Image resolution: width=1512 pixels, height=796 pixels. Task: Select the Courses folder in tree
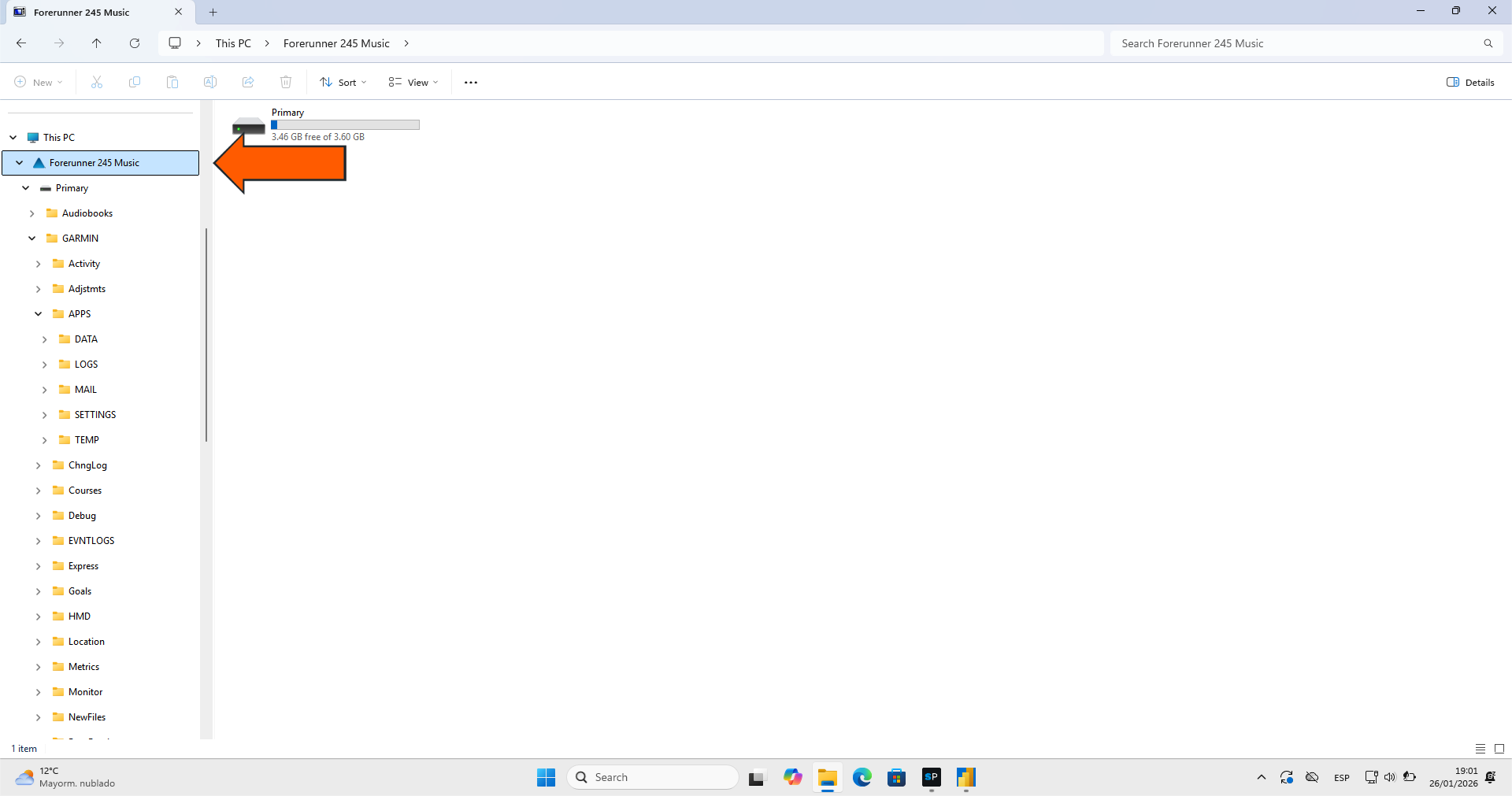tap(84, 491)
